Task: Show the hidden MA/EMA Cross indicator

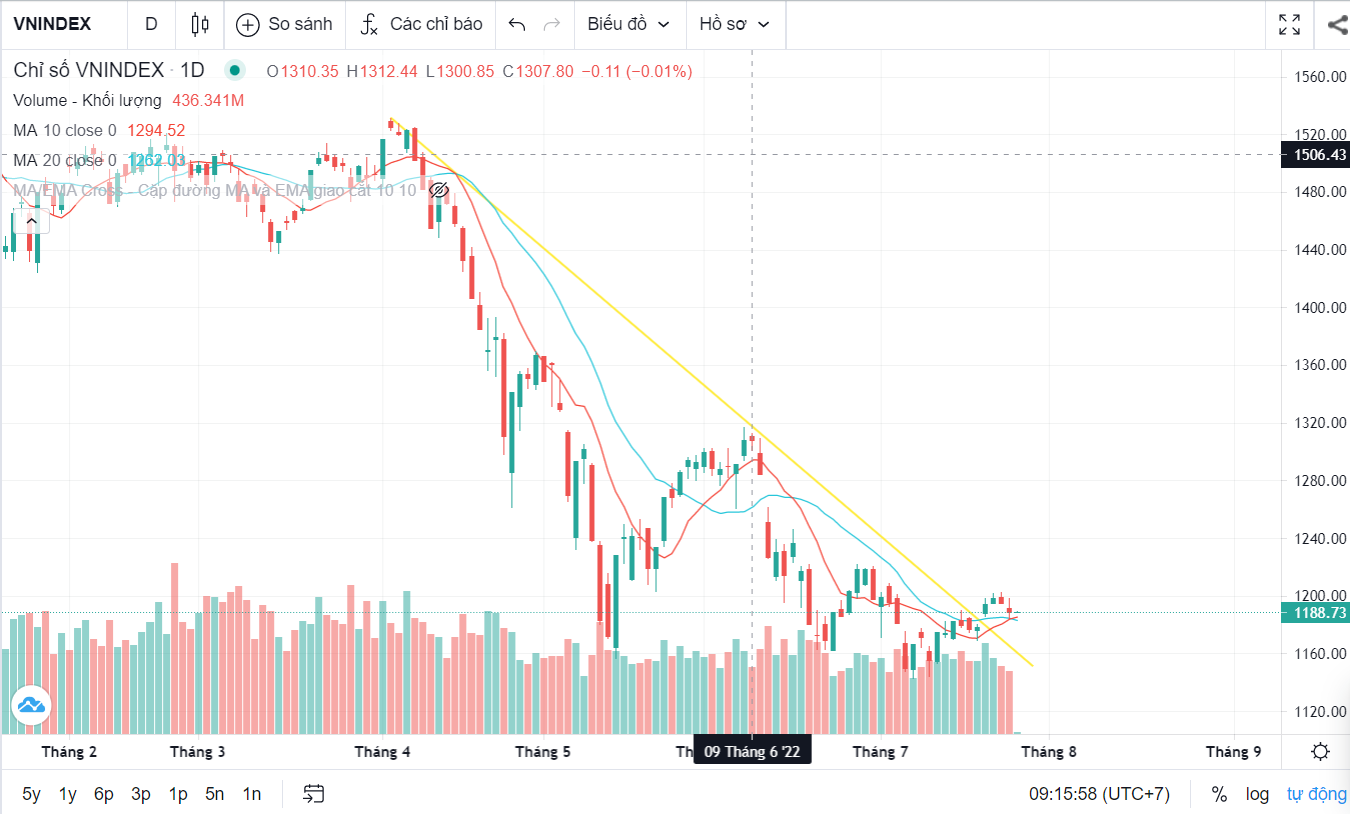Action: (x=438, y=189)
